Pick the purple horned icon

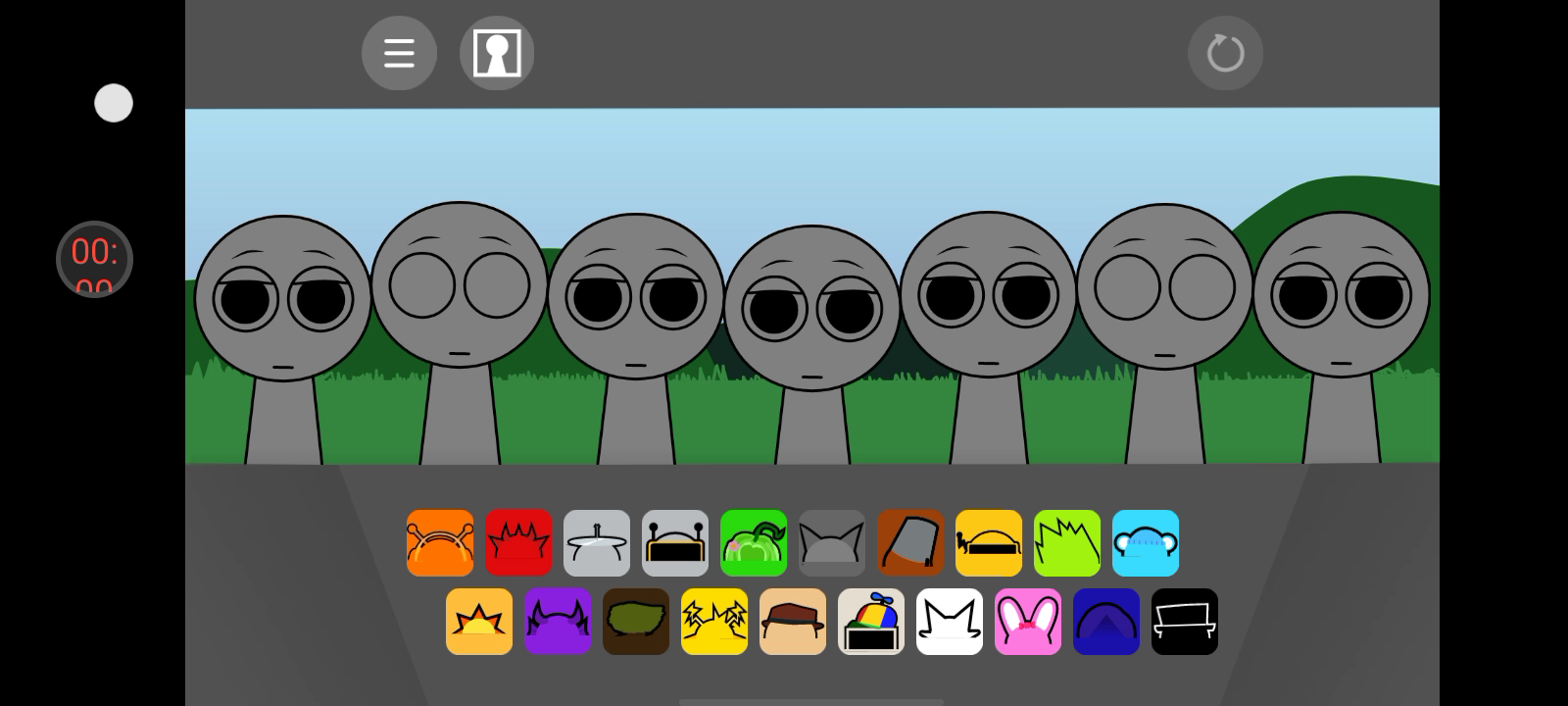coord(558,622)
